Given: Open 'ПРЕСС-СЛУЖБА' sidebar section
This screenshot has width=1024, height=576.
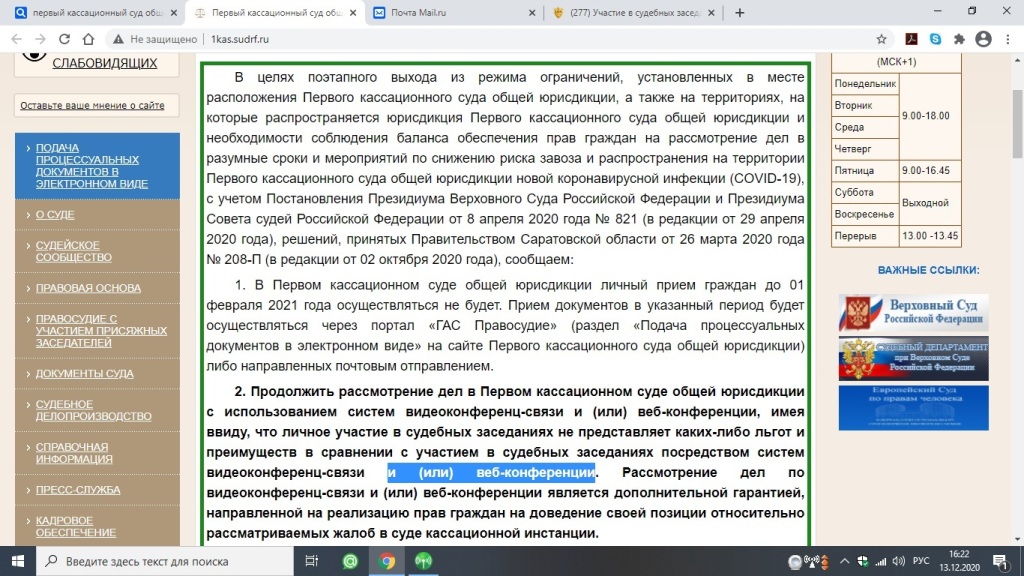Looking at the screenshot, I should pyautogui.click(x=78, y=490).
